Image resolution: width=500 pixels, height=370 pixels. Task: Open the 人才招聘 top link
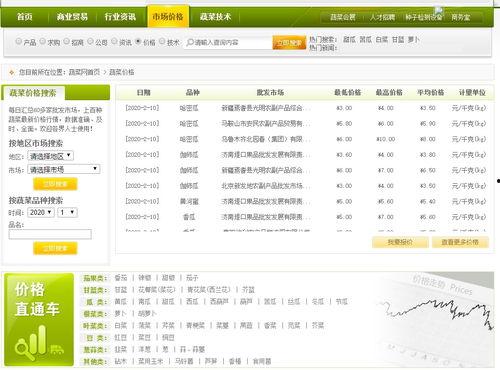tap(382, 17)
